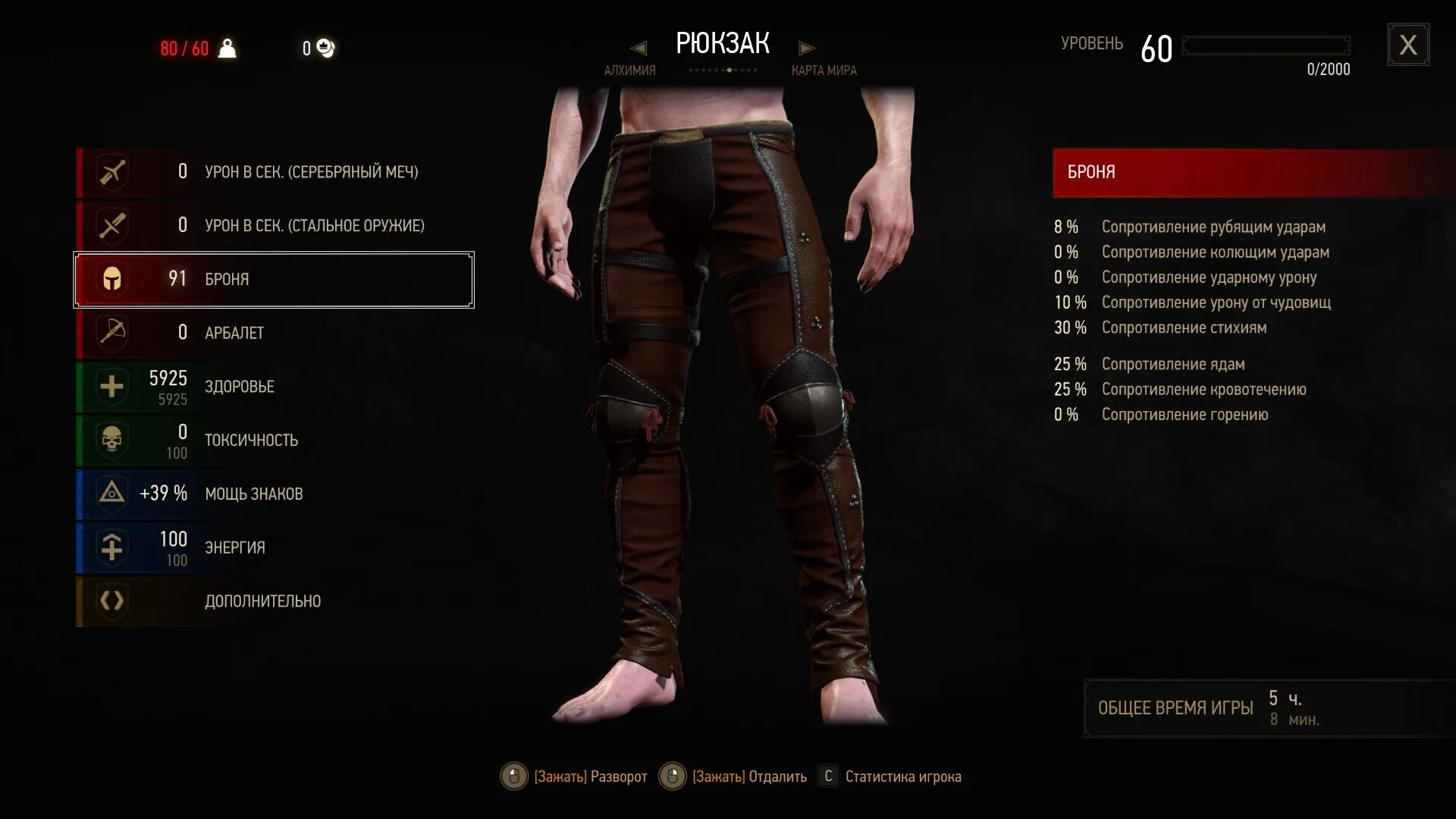Select the helmet icon for Броня

(112, 279)
